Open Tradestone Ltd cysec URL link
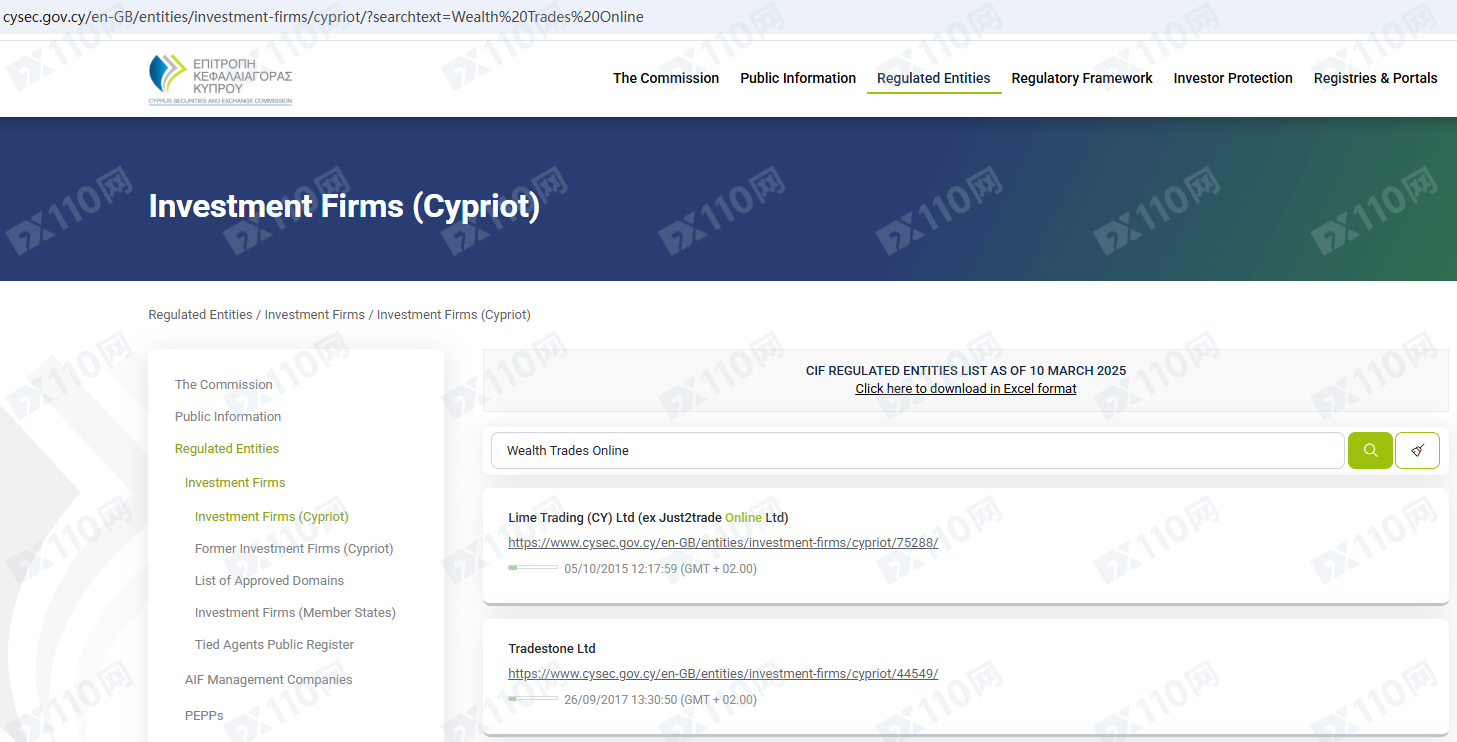1457x742 pixels. [x=722, y=674]
